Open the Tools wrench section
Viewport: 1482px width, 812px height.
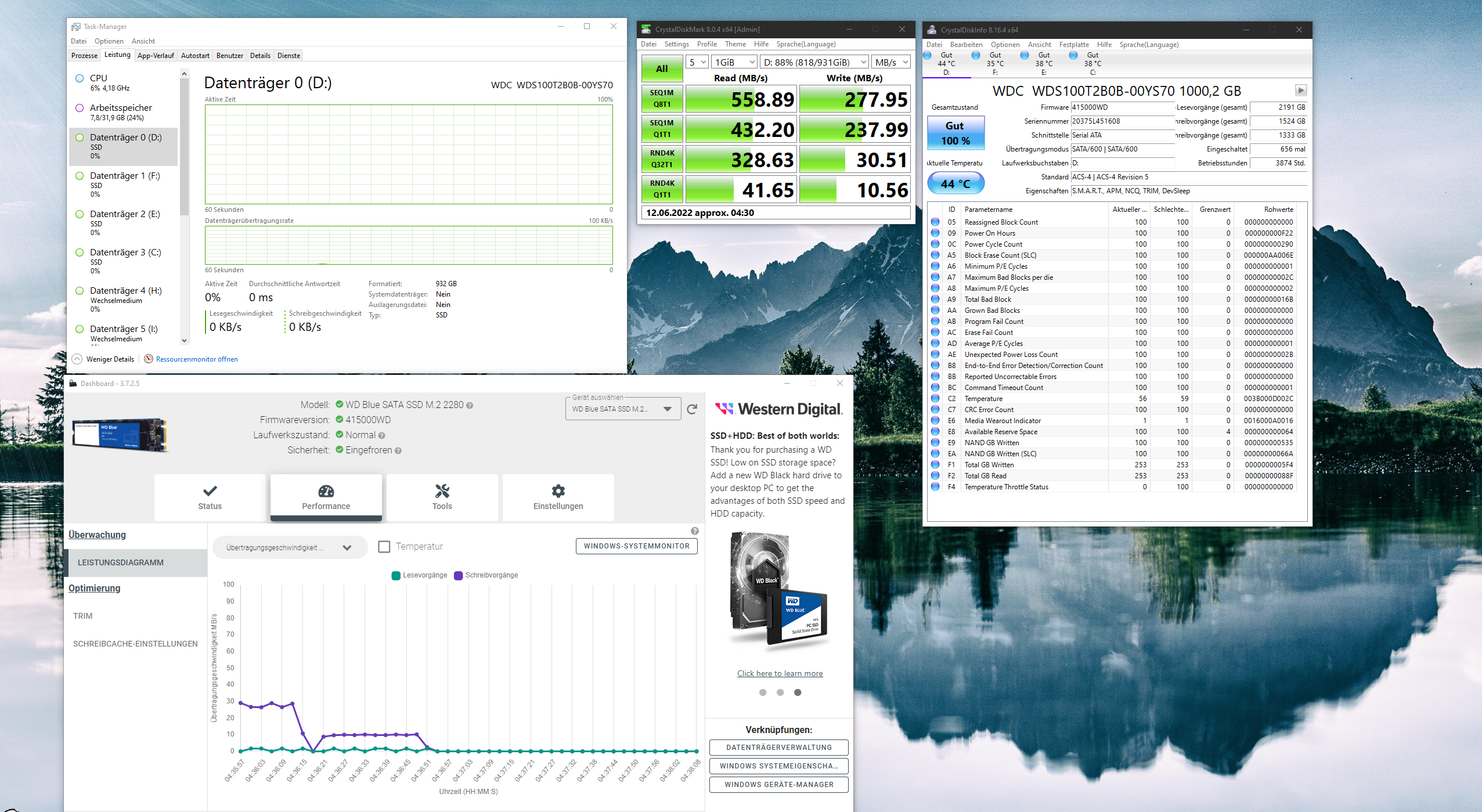[x=442, y=497]
